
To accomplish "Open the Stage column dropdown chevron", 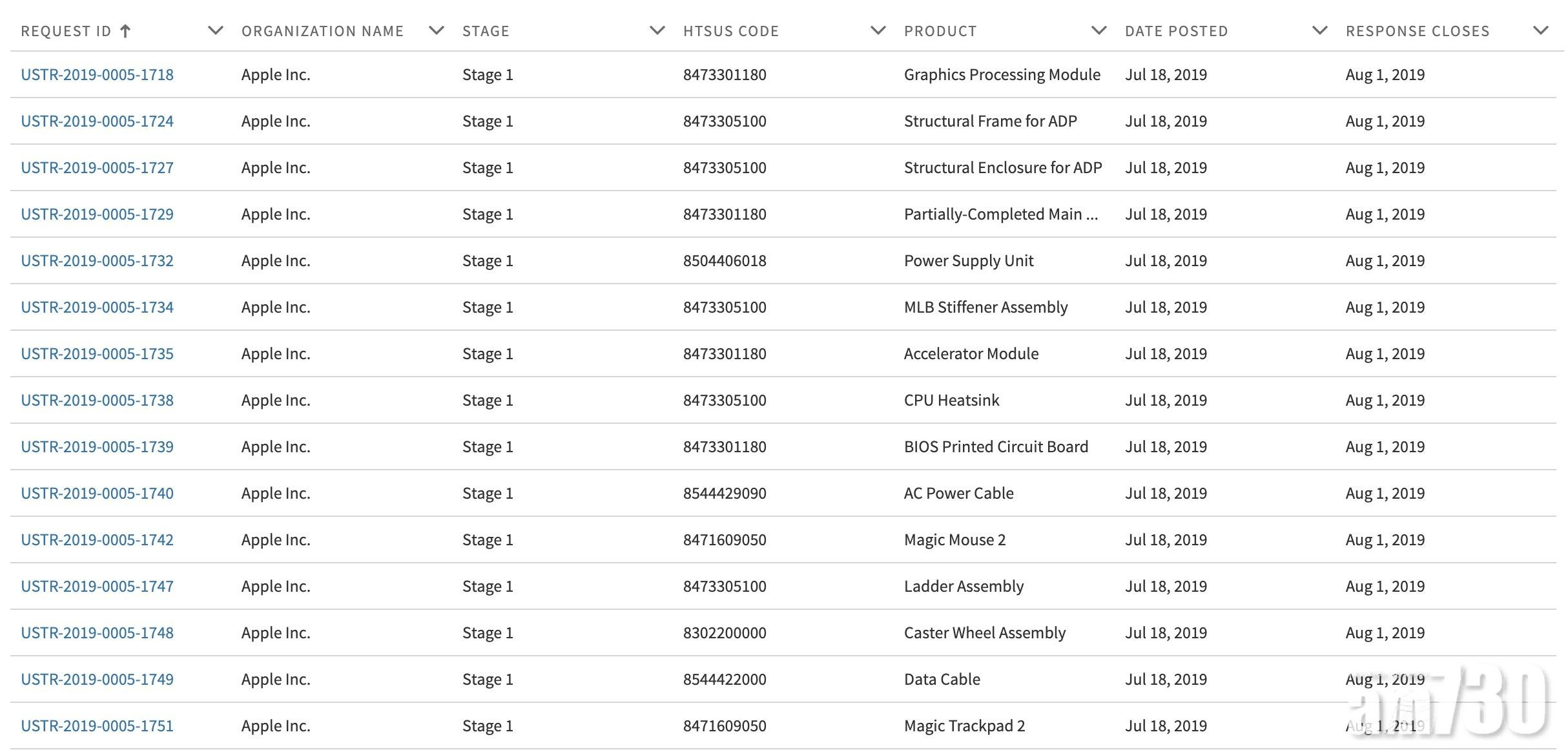I will tap(657, 30).
